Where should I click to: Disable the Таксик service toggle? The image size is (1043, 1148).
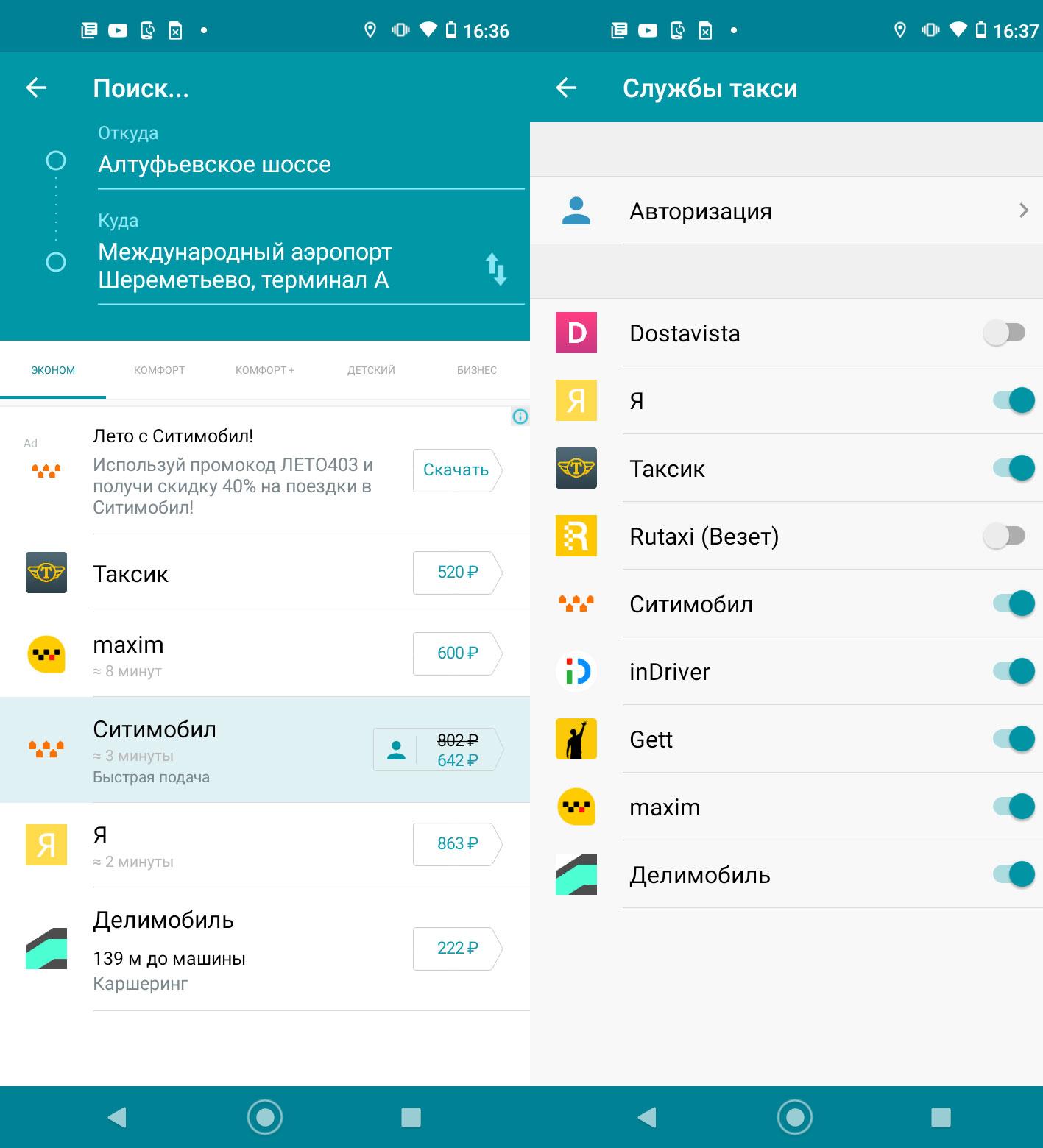tap(1014, 468)
